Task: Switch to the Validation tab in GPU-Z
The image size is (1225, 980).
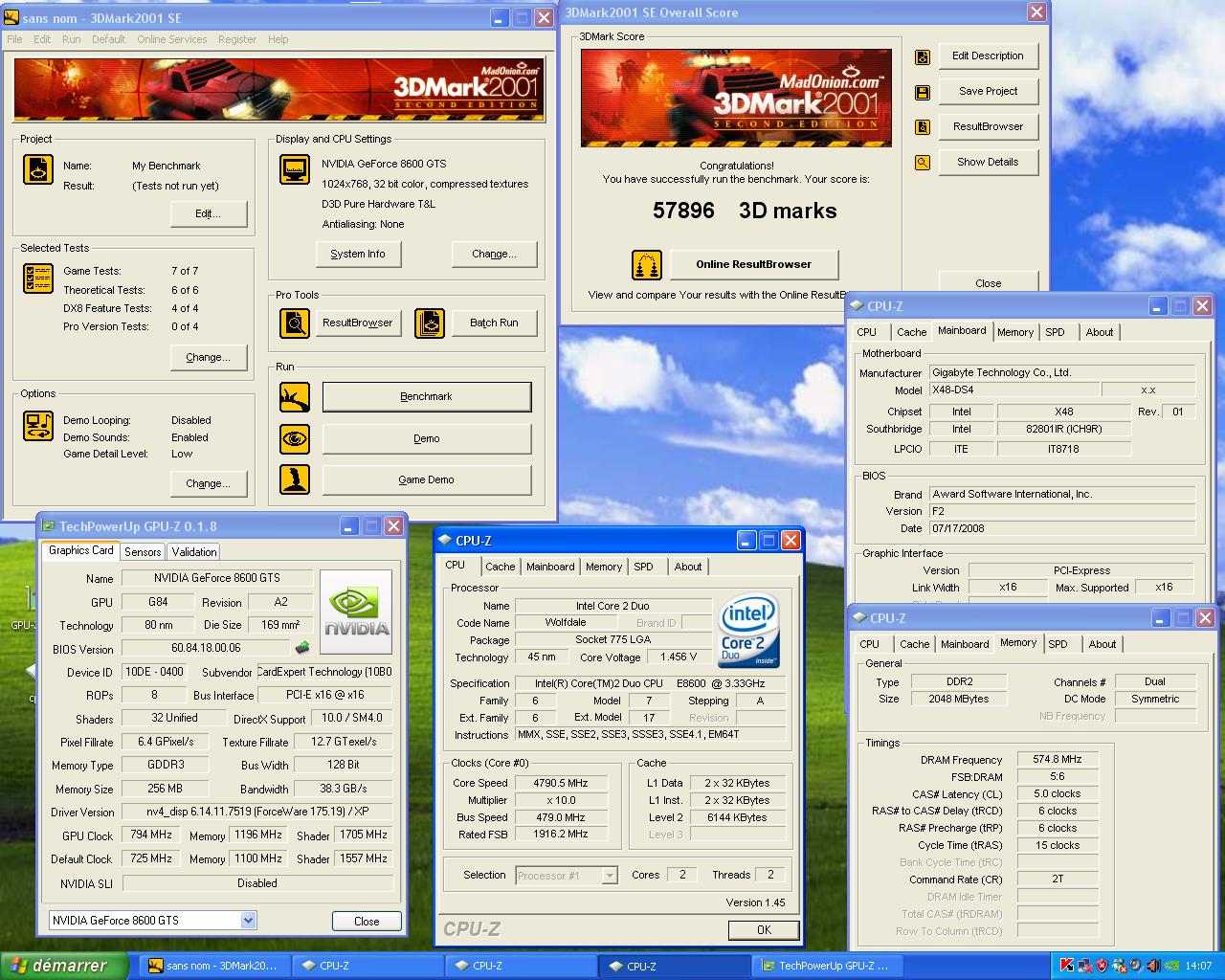Action: pyautogui.click(x=194, y=552)
